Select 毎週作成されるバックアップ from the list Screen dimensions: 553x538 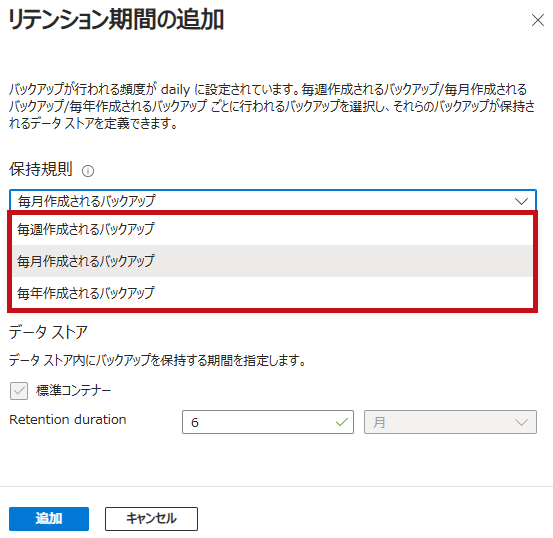point(272,229)
